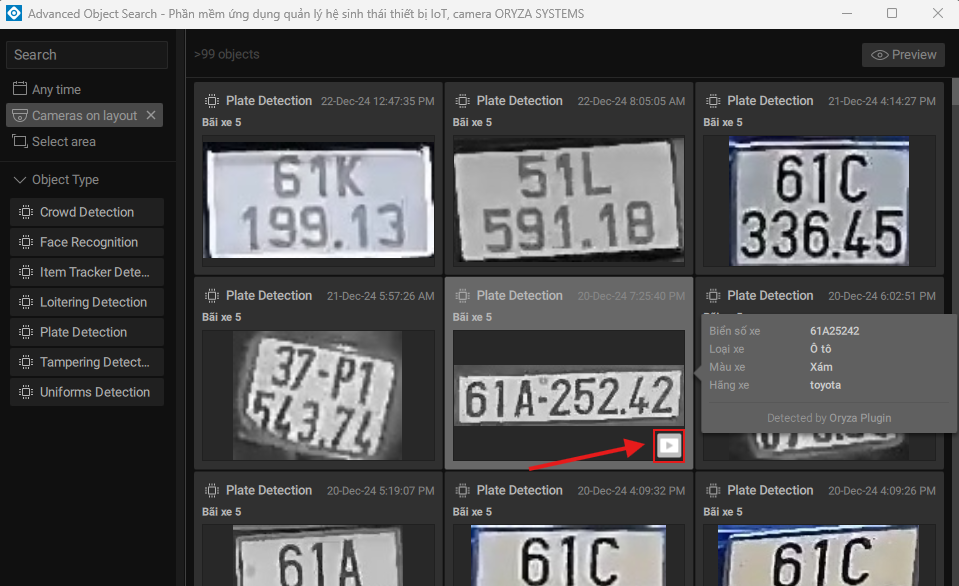This screenshot has width=959, height=586.
Task: Click the timestamp 22-Dec-24 8:05:05 AM
Action: coord(631,102)
